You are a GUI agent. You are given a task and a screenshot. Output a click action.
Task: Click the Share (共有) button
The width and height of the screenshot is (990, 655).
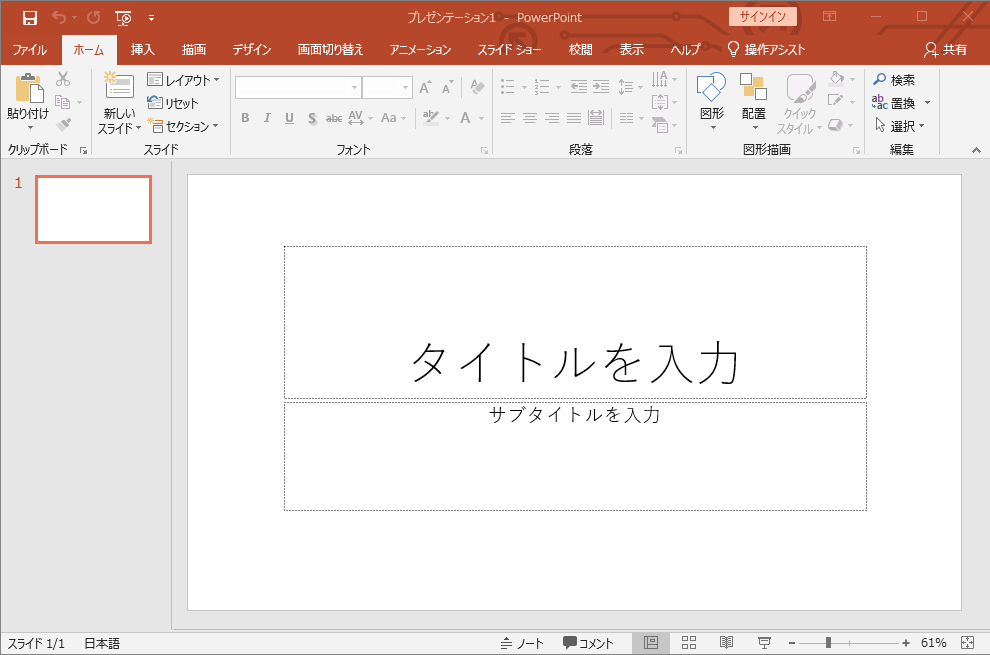point(945,50)
